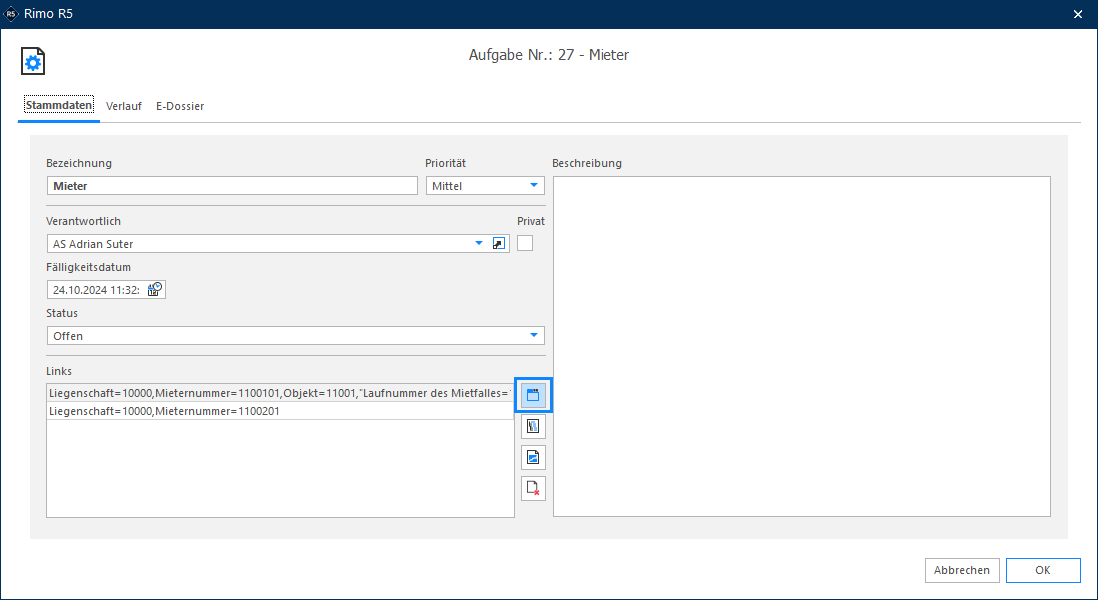Click the task gear document icon
Screen dimensions: 1098x600
(x=33, y=62)
